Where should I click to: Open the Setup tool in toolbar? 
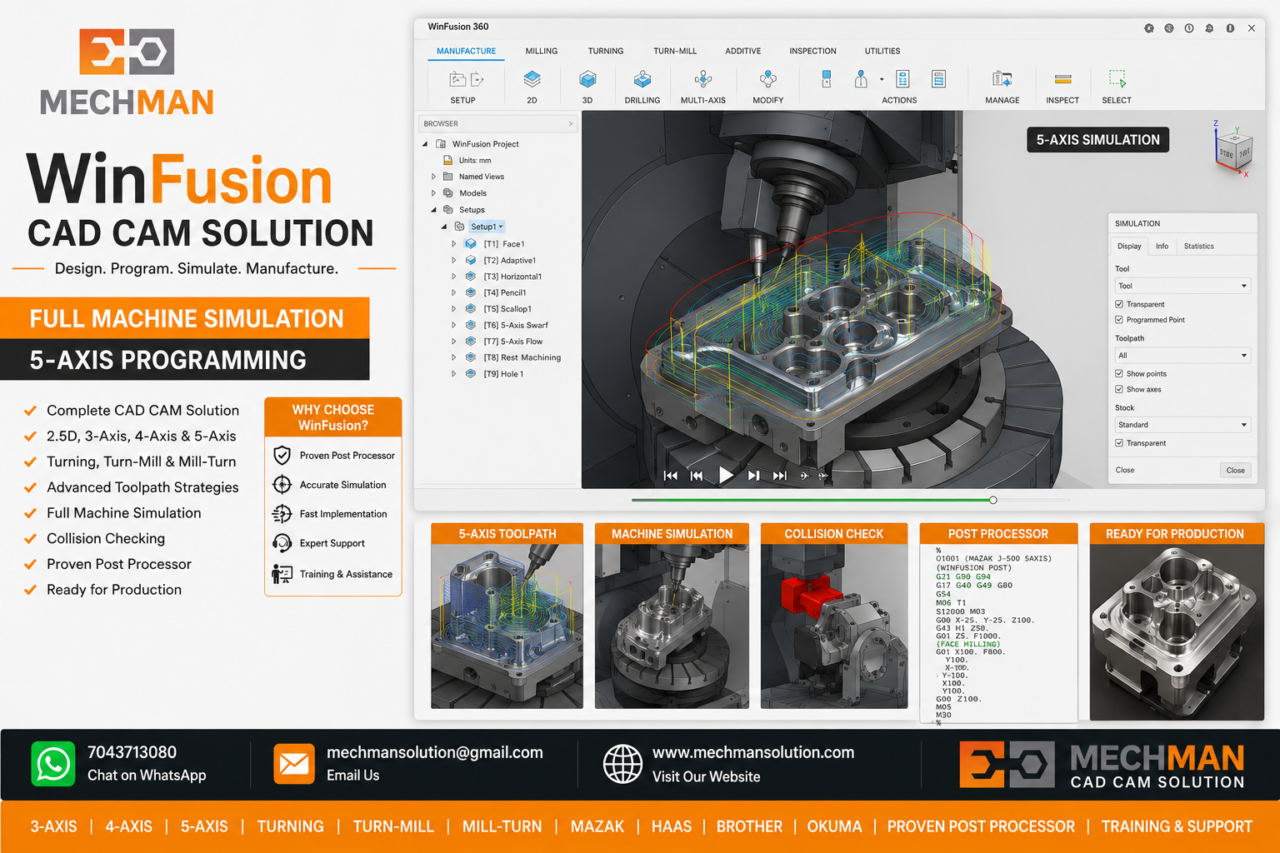[x=463, y=86]
